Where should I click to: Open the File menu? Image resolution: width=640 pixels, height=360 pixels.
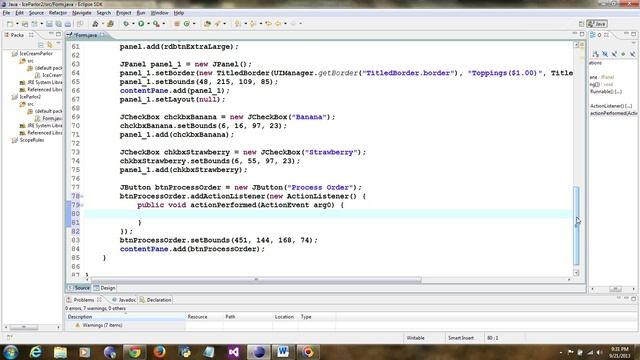(6, 13)
